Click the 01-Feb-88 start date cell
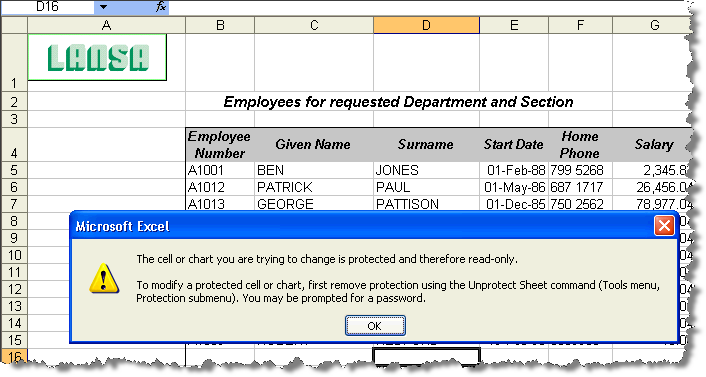This screenshot has height=377, width=706. (x=514, y=170)
